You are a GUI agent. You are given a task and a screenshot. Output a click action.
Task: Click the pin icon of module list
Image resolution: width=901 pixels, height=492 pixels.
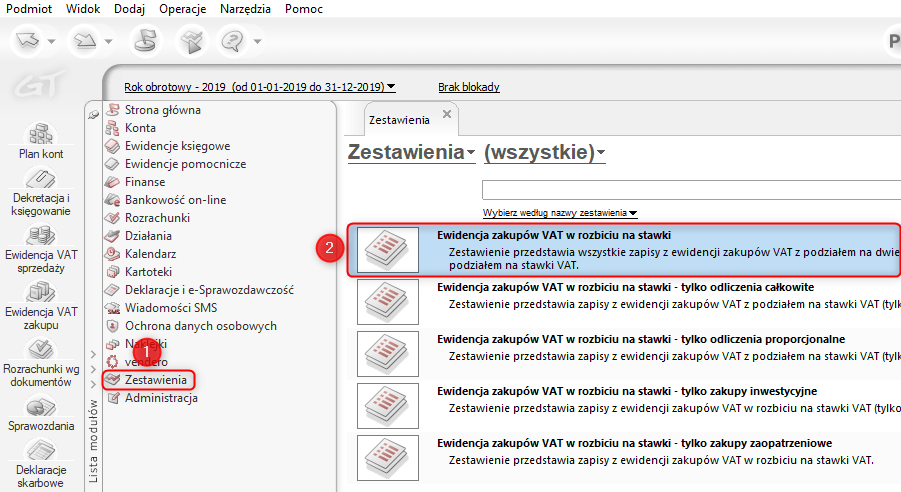(94, 115)
